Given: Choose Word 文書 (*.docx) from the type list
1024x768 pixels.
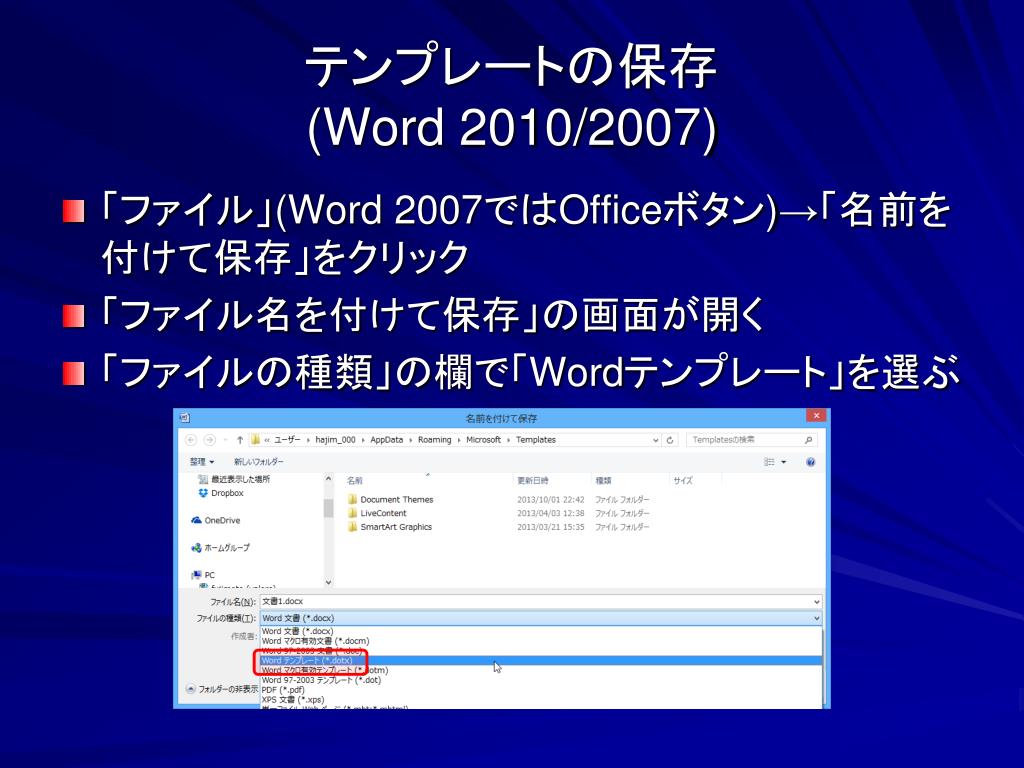Looking at the screenshot, I should (x=541, y=632).
